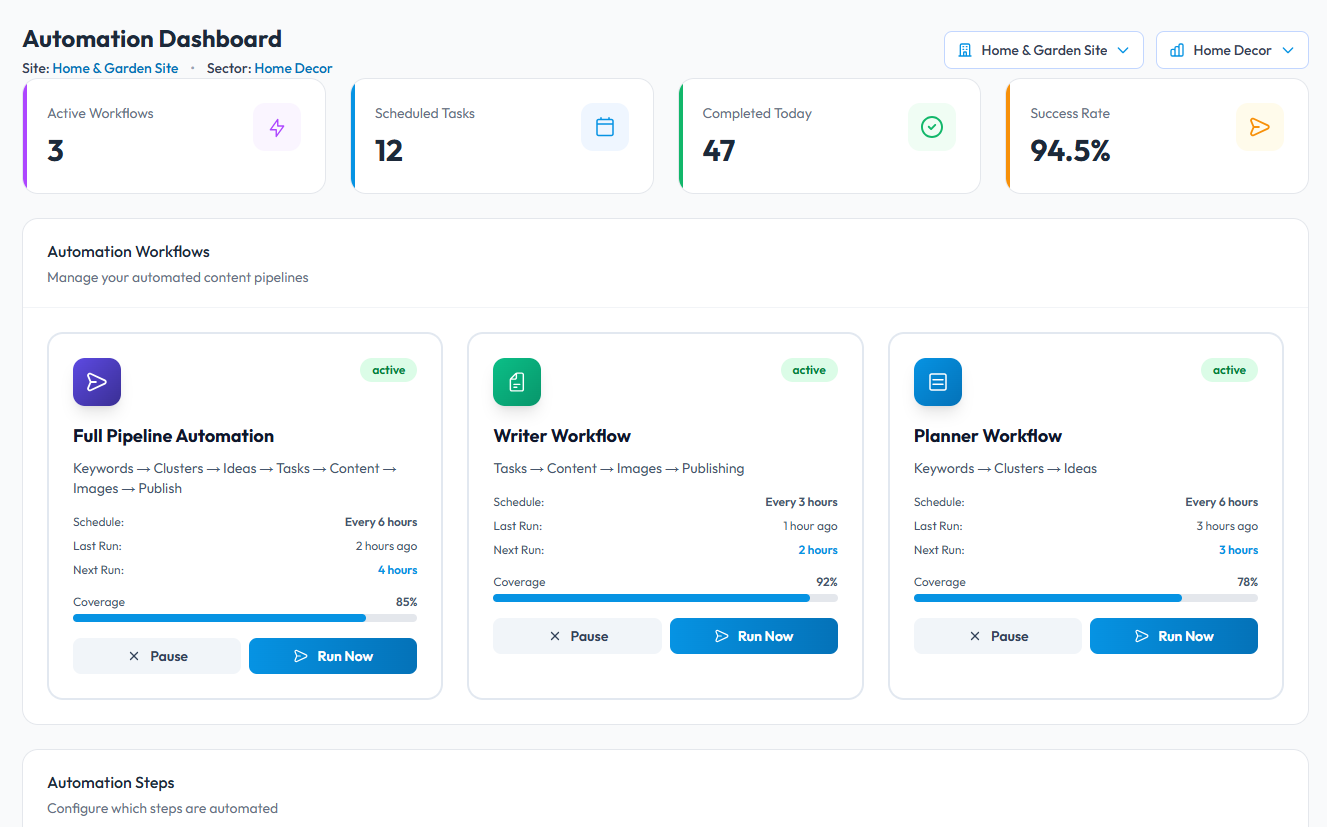Click the Home Decor dropdown chevron arrow
This screenshot has width=1327, height=827.
click(1288, 50)
